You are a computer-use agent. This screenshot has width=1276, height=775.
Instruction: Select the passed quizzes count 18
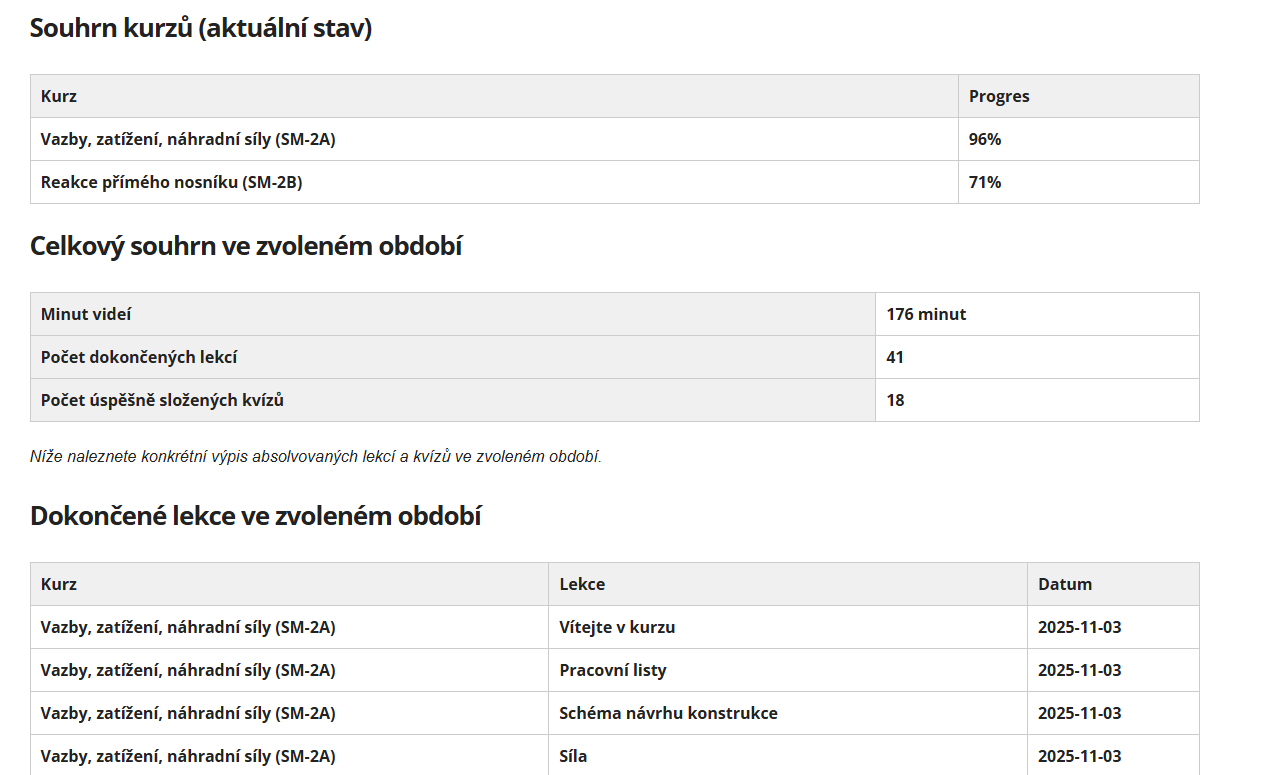coord(1037,400)
